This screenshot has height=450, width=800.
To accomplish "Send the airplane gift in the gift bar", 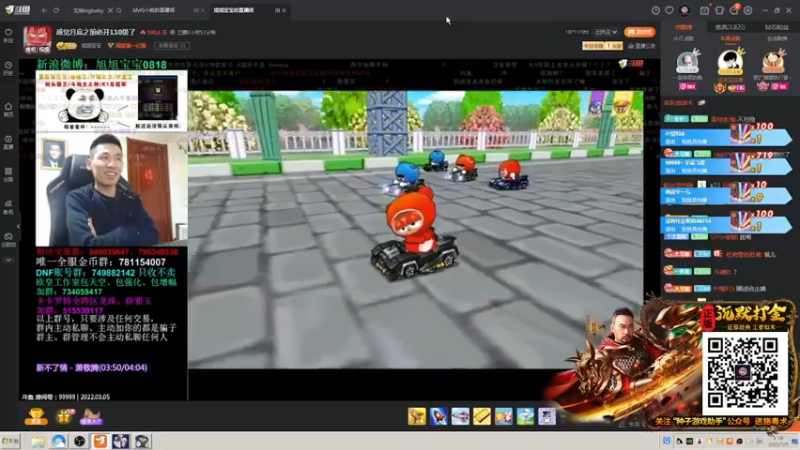I will [x=460, y=416].
